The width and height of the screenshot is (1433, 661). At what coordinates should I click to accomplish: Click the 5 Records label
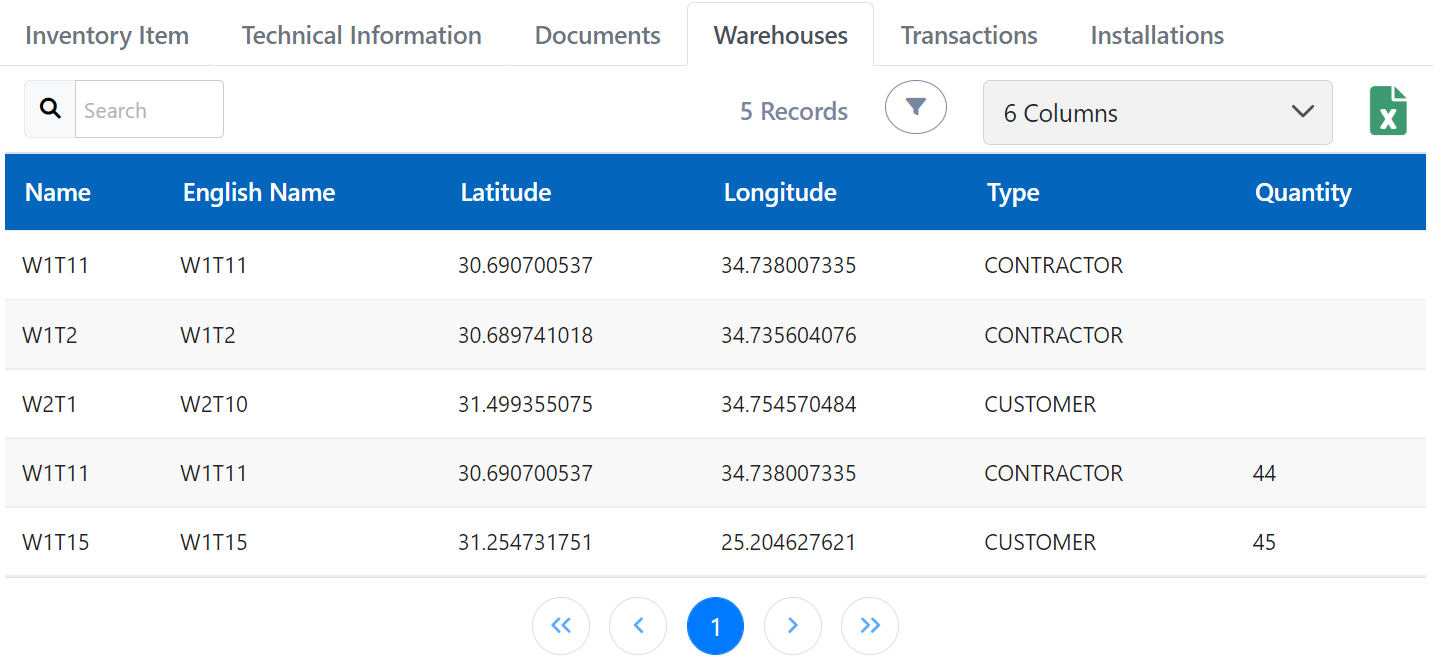[793, 110]
